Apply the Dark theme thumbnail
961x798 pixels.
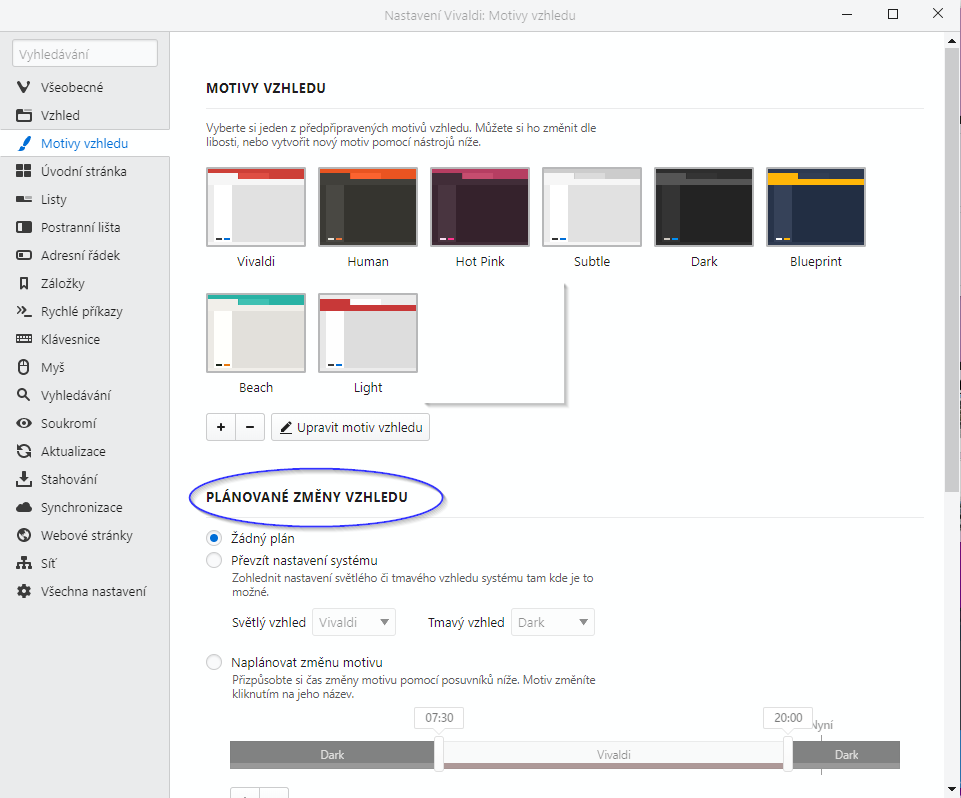point(704,207)
